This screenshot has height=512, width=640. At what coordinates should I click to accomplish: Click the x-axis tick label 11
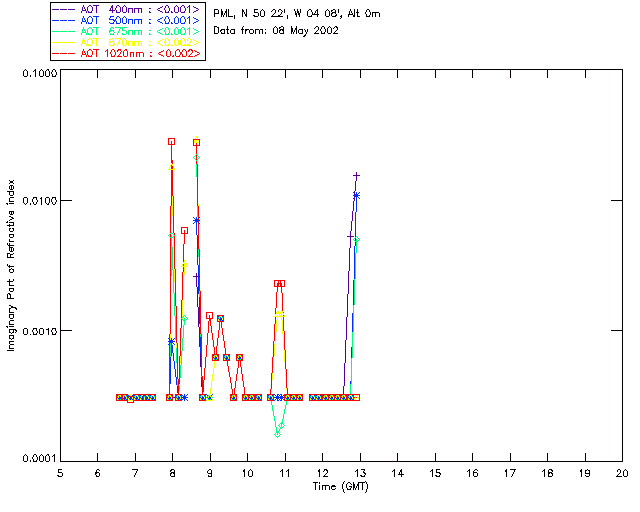pyautogui.click(x=285, y=473)
